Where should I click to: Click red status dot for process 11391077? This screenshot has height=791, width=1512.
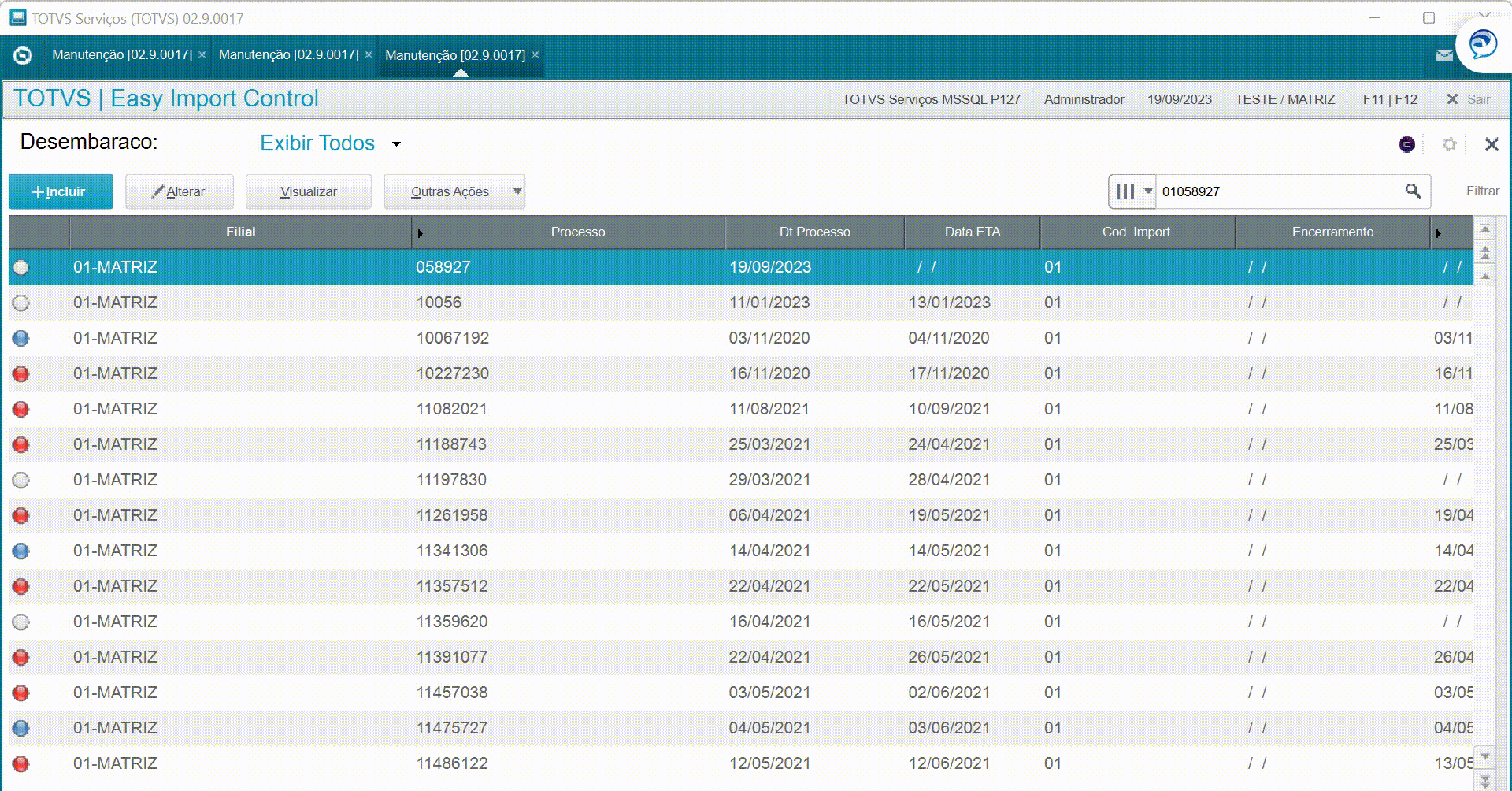pos(21,657)
